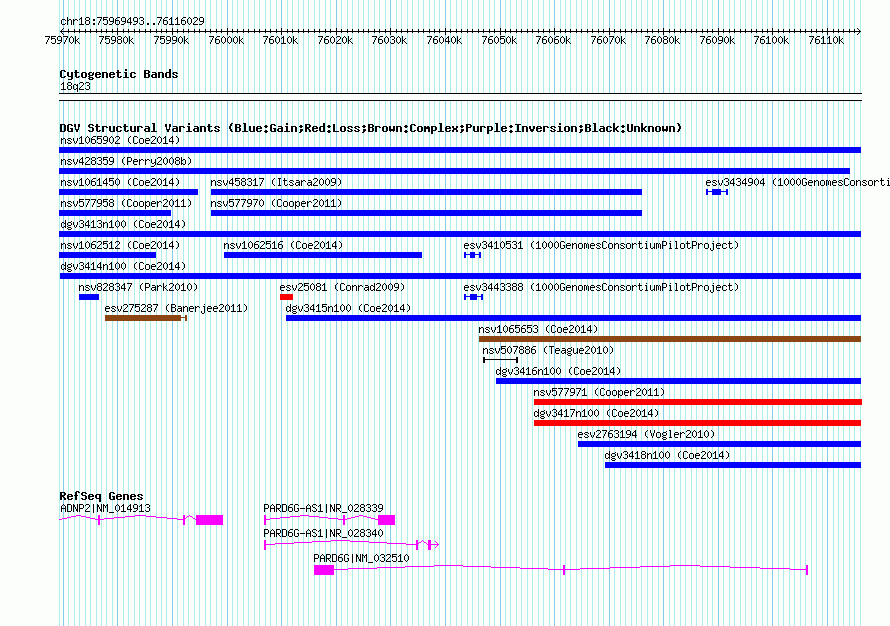Select the red esv25081 (Conrad2009) loss block
Viewport: 890px width, 626px height.
click(286, 297)
